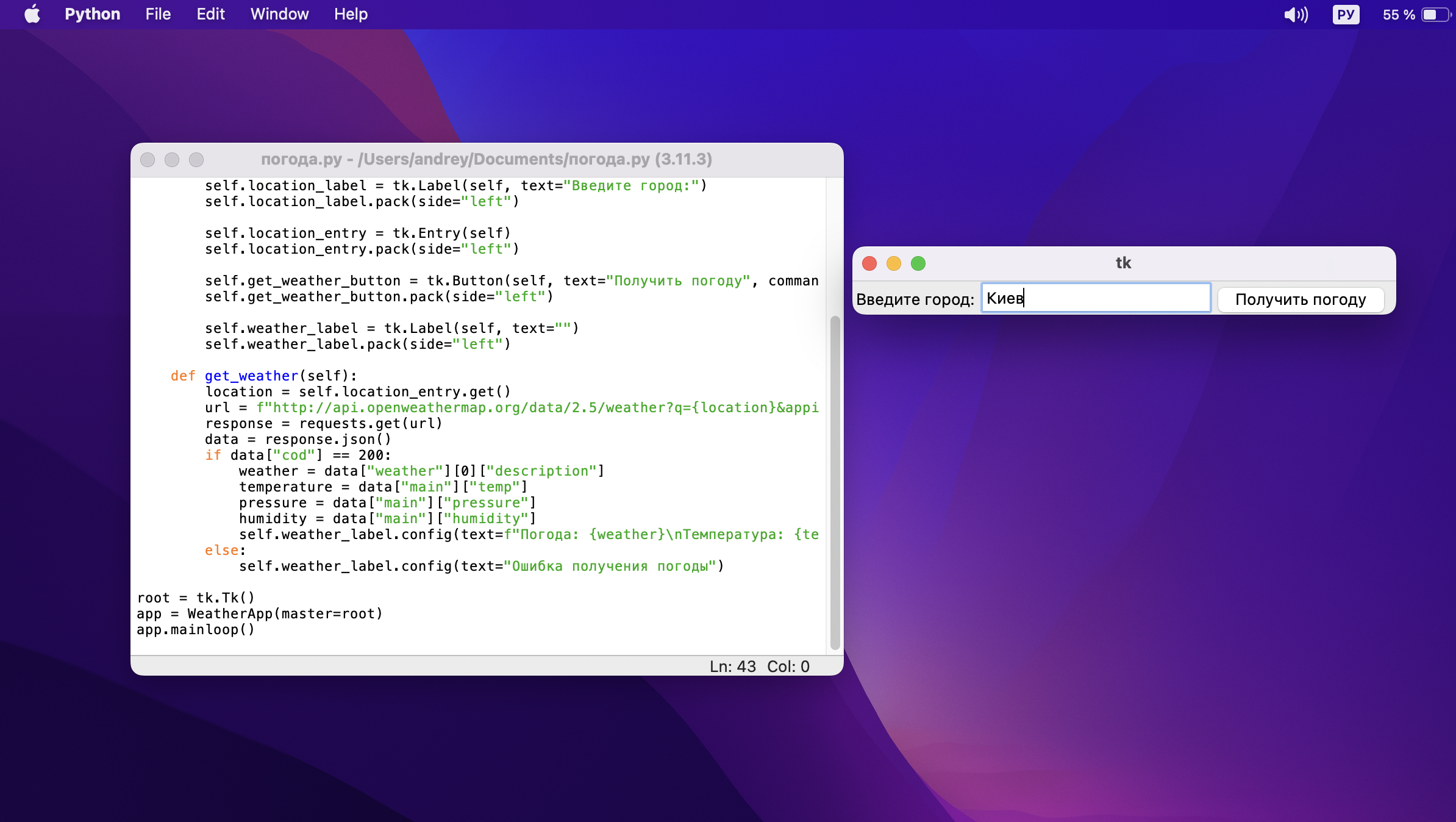This screenshot has height=822, width=1456.
Task: Click the def get_weather(self): line
Action: click(263, 376)
